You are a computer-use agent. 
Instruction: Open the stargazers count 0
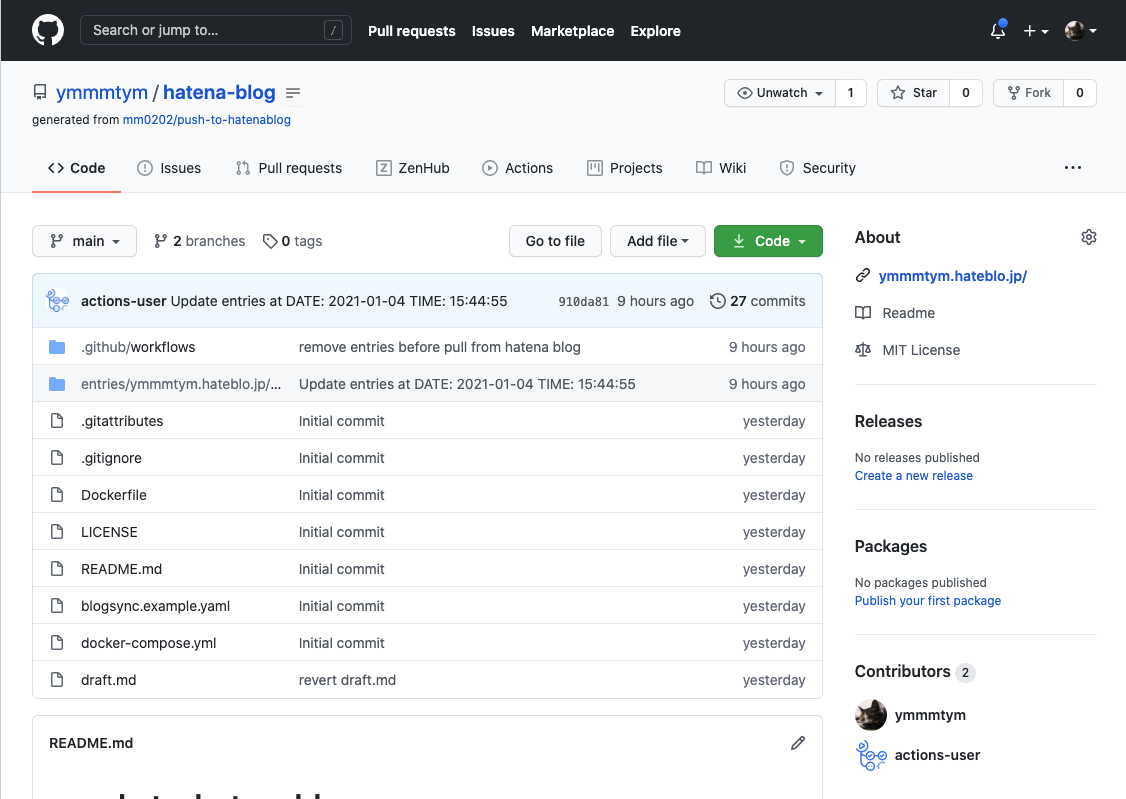966,93
